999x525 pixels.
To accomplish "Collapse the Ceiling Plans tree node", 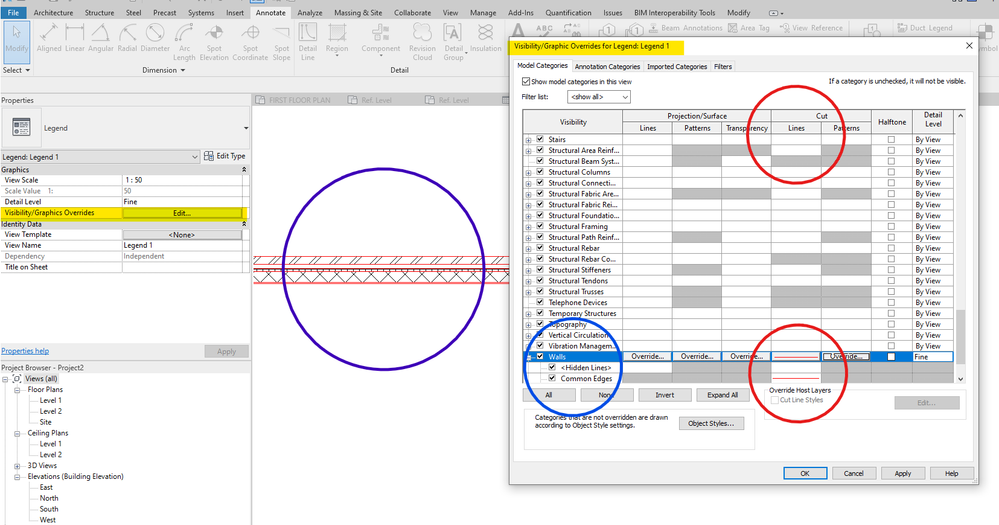I will (x=18, y=433).
